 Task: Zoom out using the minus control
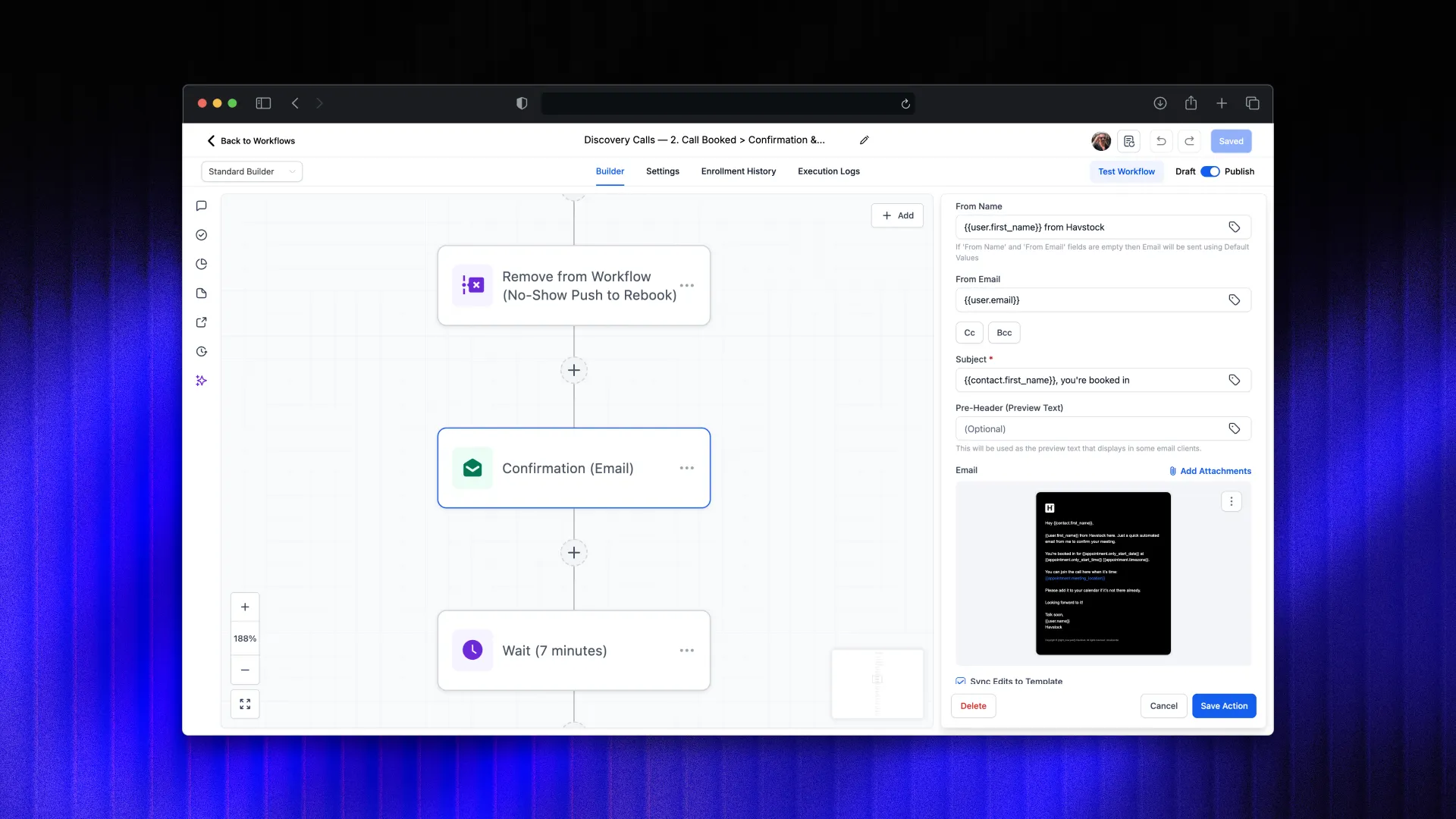coord(245,670)
